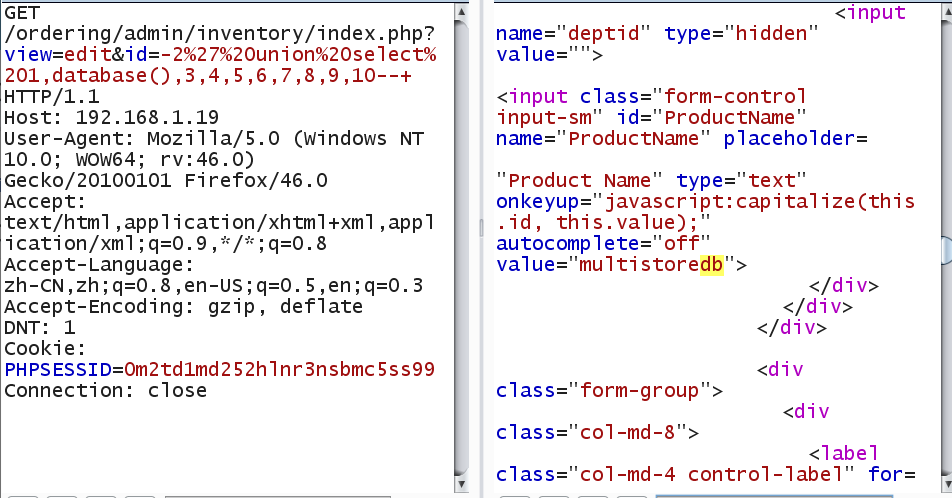Click the type="hidden" attribute
Screen dimensions: 952x498
pyautogui.click(x=741, y=33)
